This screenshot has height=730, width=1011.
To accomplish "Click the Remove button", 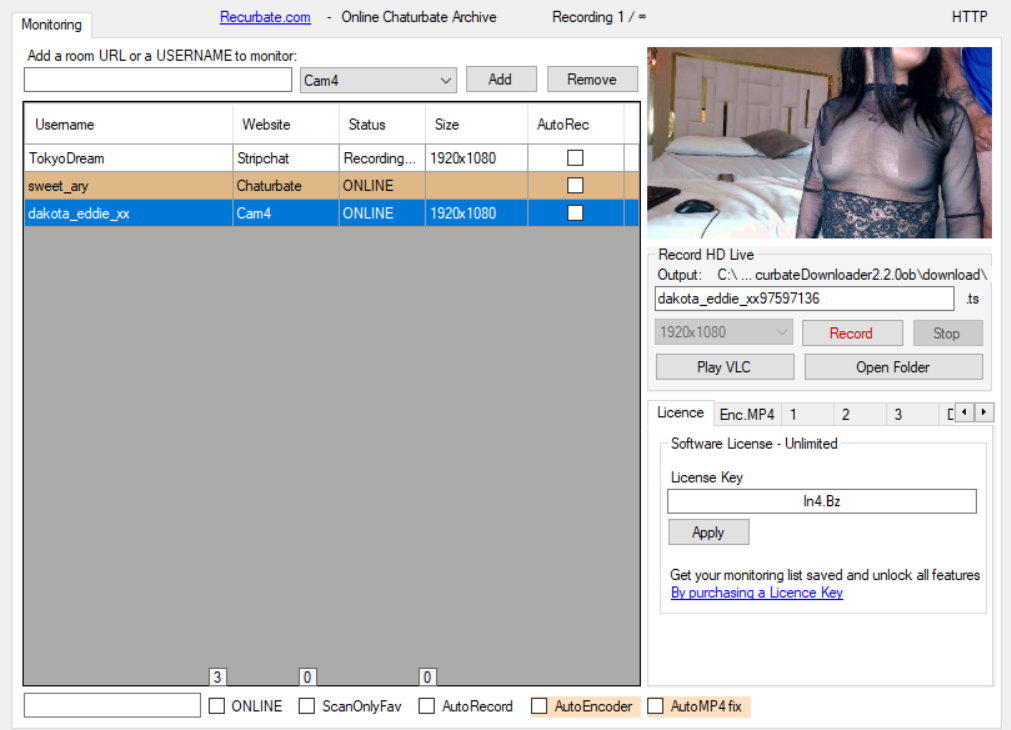I will click(x=591, y=80).
